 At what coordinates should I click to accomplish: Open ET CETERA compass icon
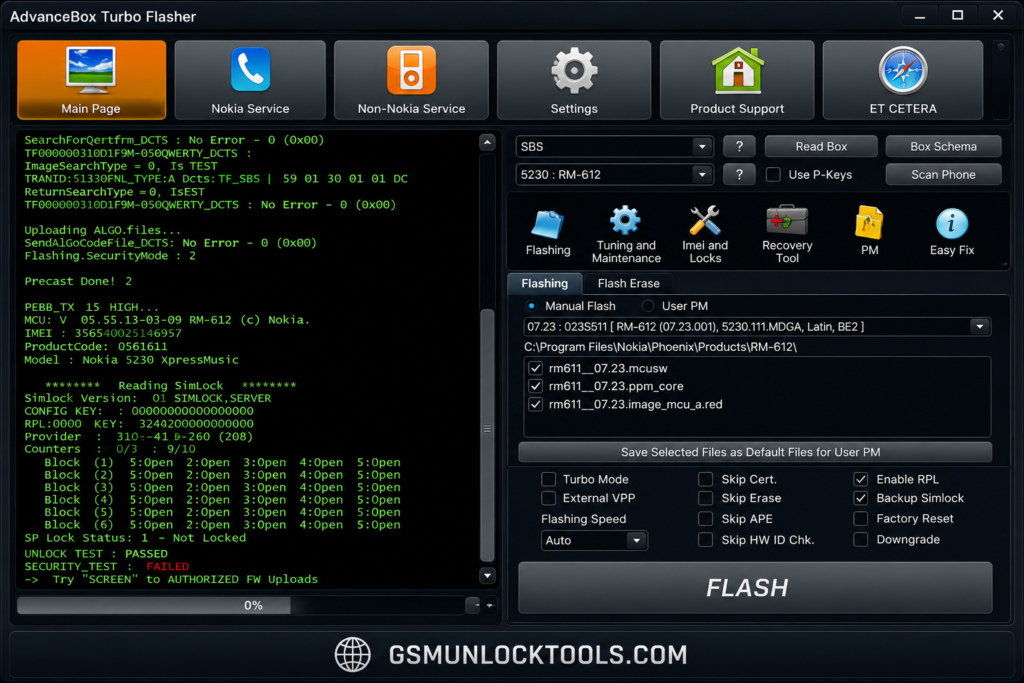coord(903,70)
